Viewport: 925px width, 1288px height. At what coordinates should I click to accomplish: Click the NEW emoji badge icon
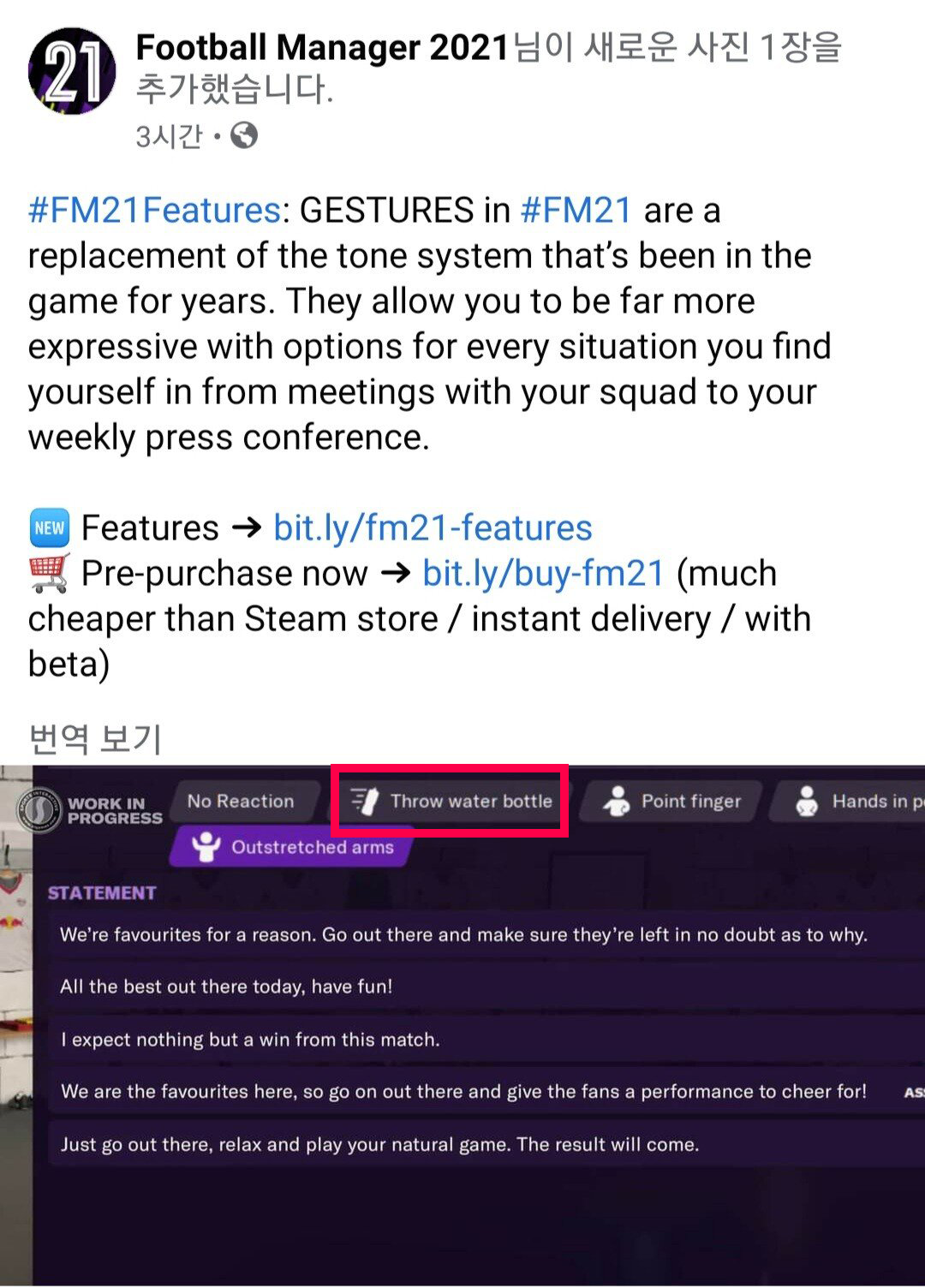tap(49, 528)
